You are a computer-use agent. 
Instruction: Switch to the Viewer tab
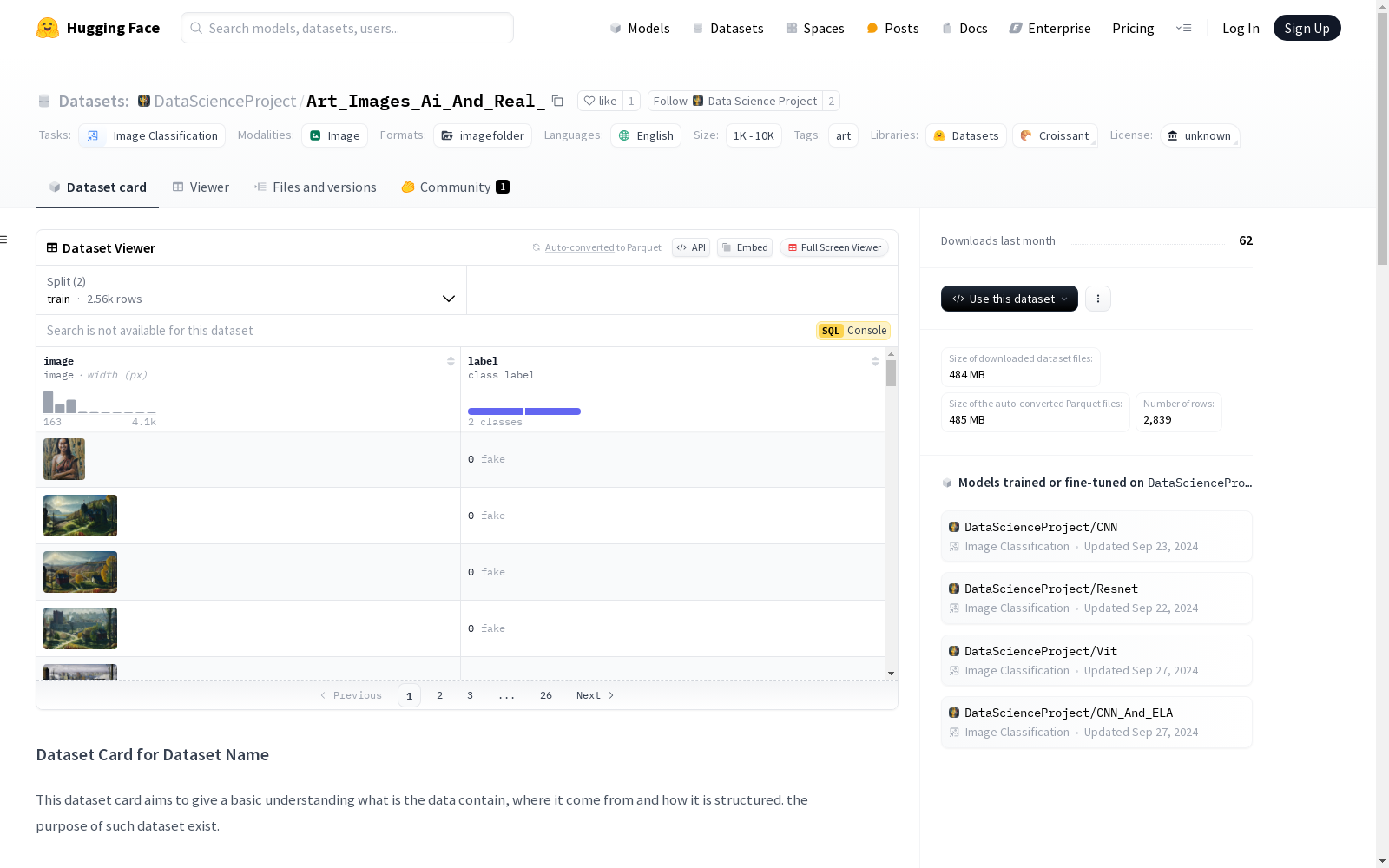[x=201, y=187]
